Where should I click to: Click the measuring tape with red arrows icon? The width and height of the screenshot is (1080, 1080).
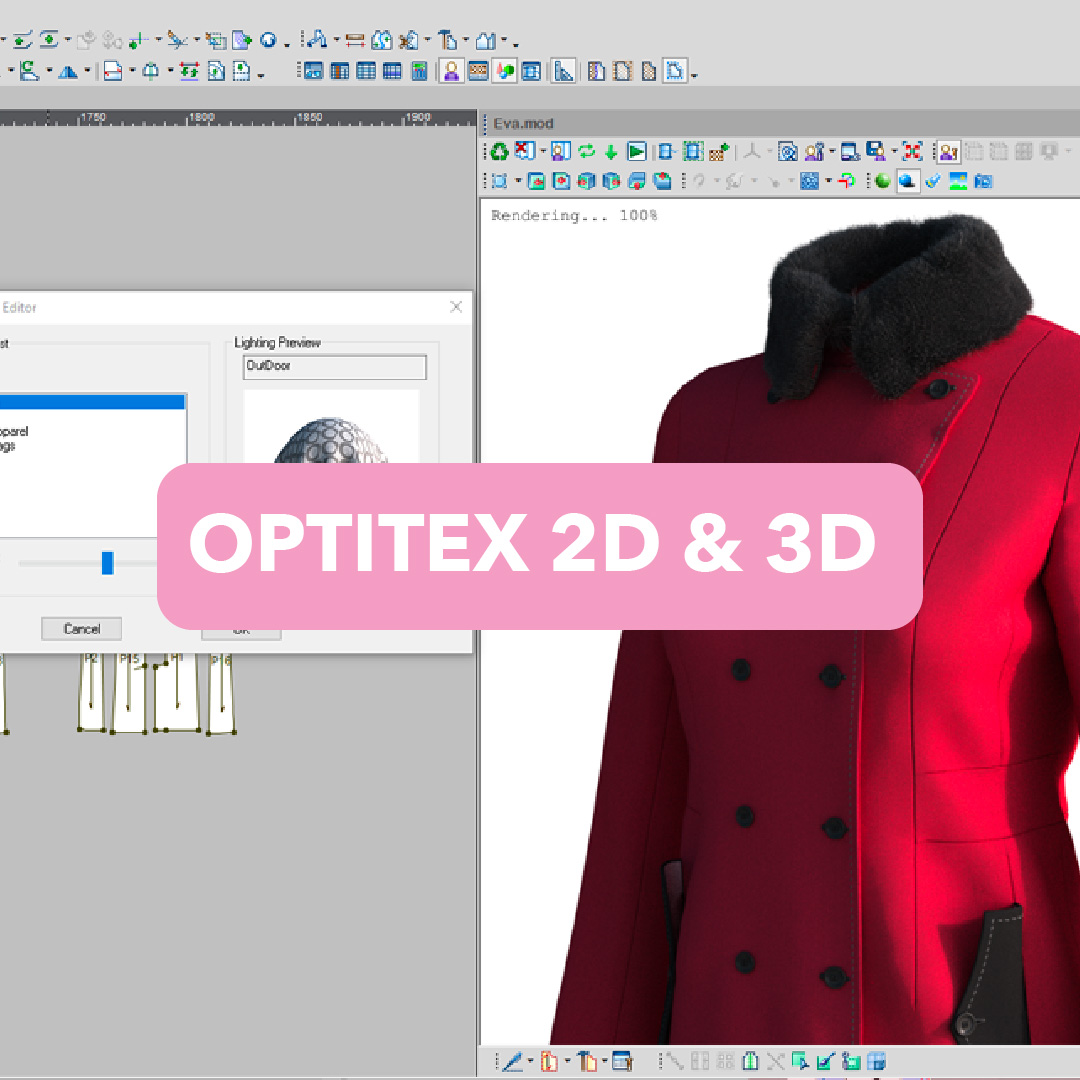point(355,41)
